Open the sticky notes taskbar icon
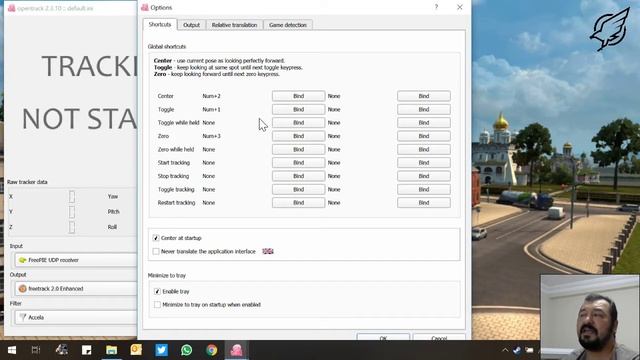 click(x=87, y=350)
